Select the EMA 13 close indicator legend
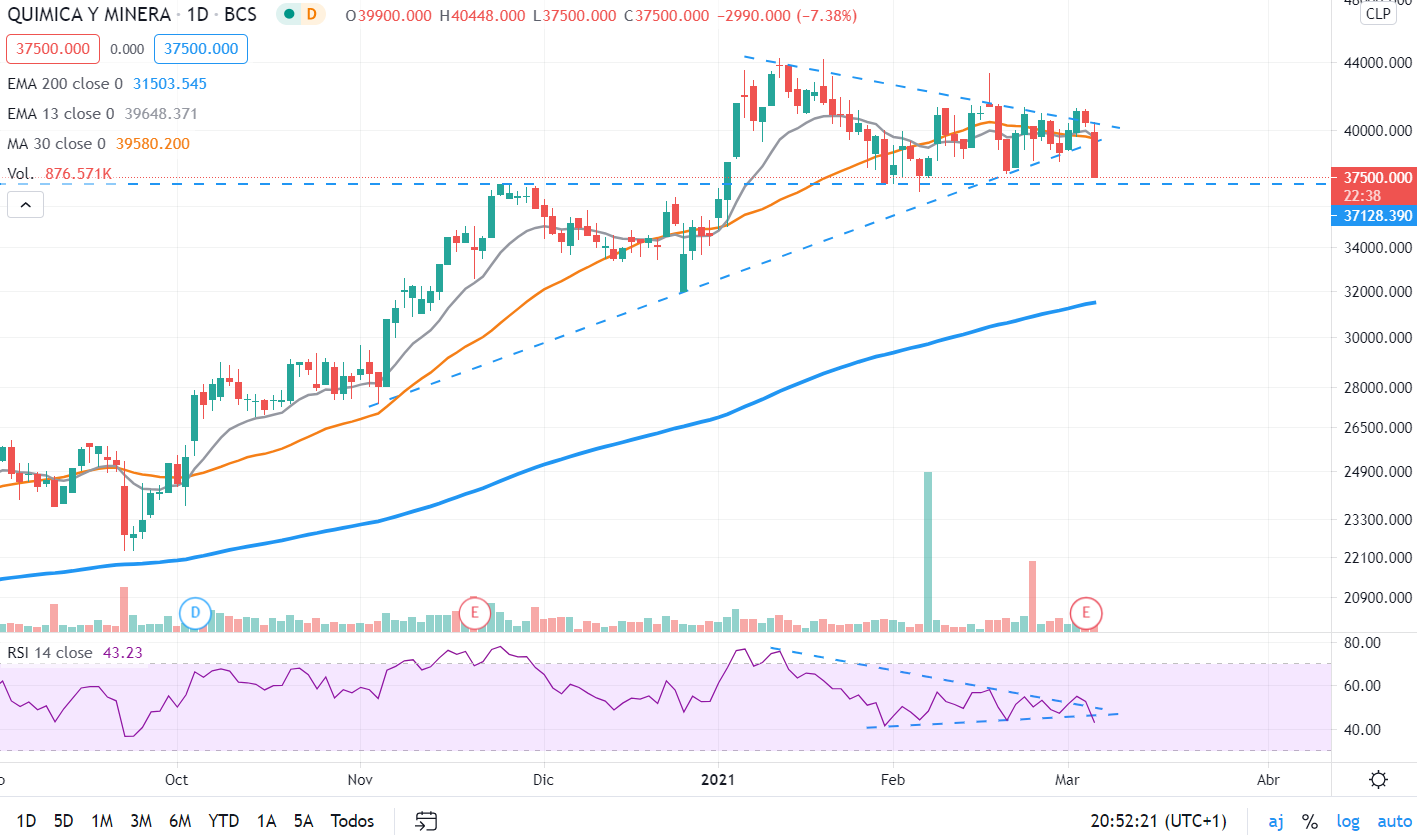 pyautogui.click(x=61, y=114)
